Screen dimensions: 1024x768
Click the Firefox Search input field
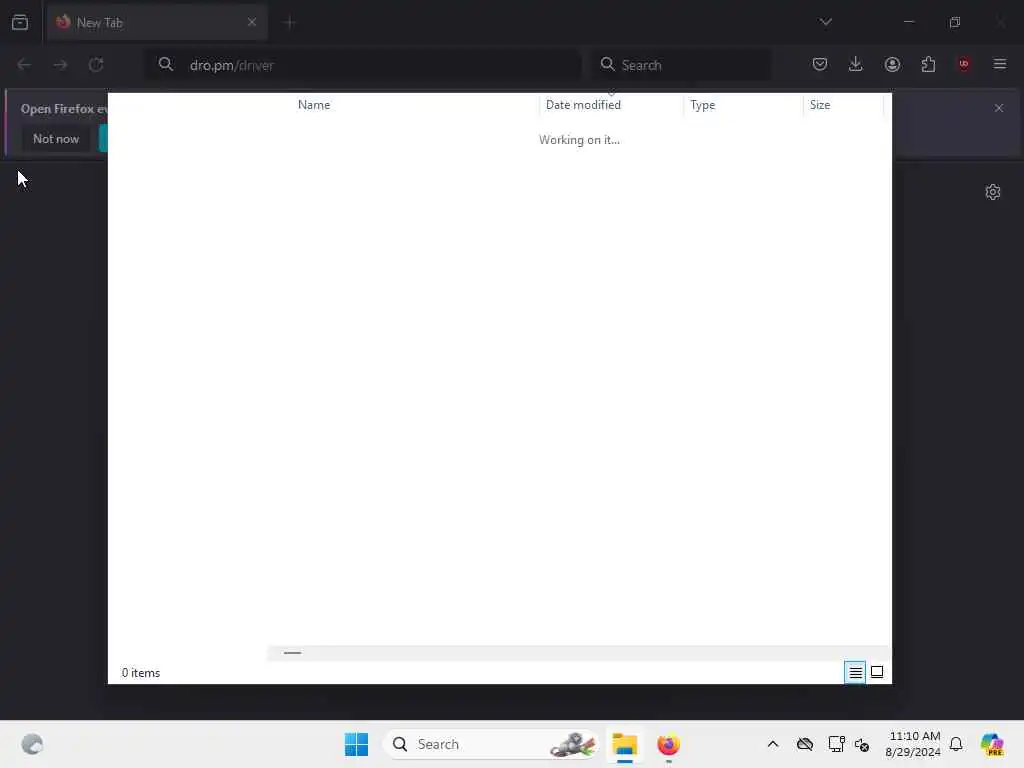(x=681, y=65)
